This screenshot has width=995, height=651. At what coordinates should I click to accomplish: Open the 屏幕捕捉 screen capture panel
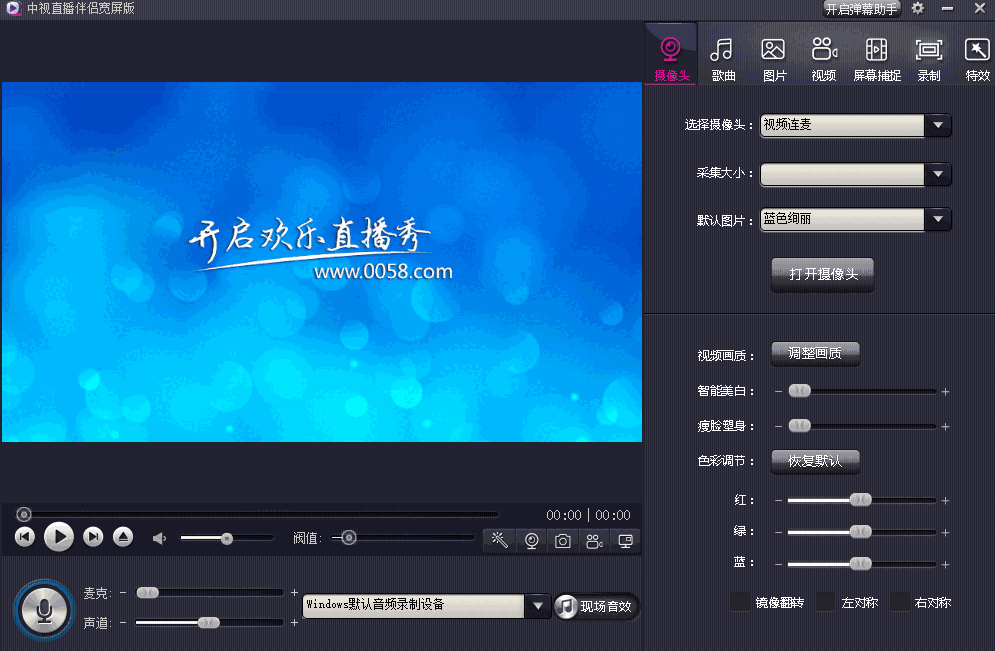point(876,55)
